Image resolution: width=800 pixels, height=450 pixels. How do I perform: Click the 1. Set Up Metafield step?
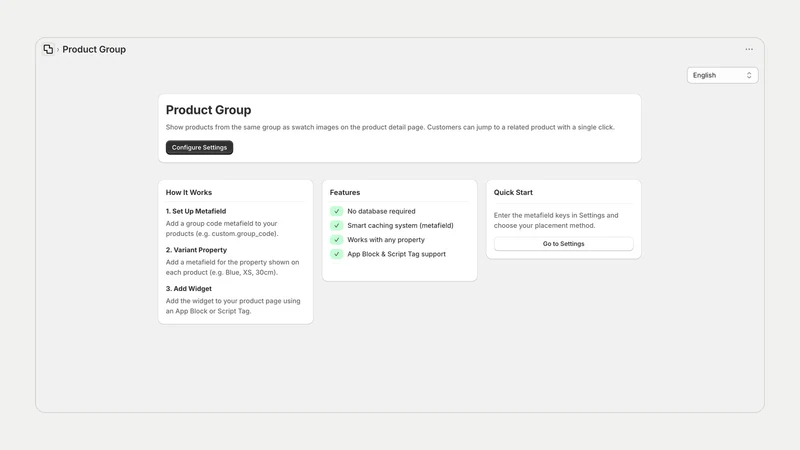(x=196, y=211)
